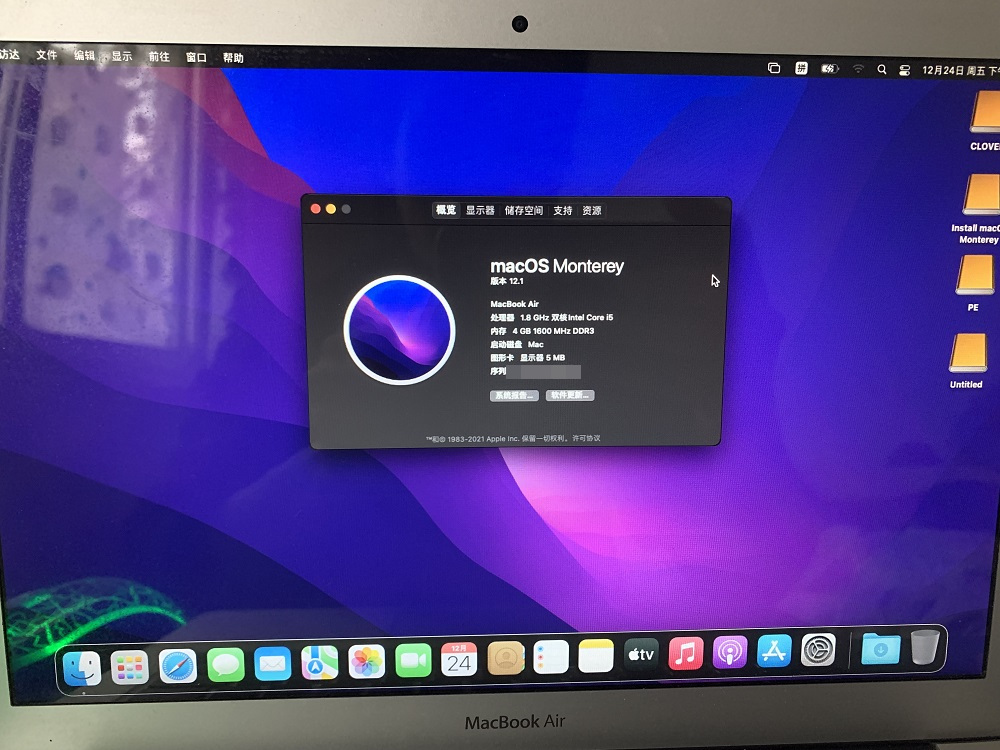Open the 许可协议 link
This screenshot has width=1000, height=750.
click(x=586, y=438)
